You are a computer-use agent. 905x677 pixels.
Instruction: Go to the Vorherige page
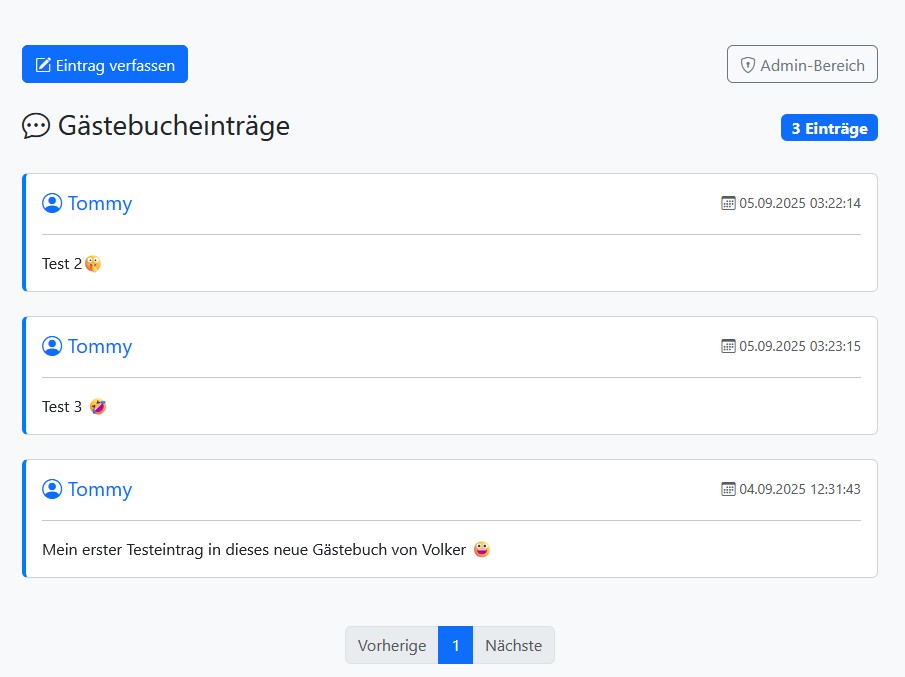coord(392,645)
